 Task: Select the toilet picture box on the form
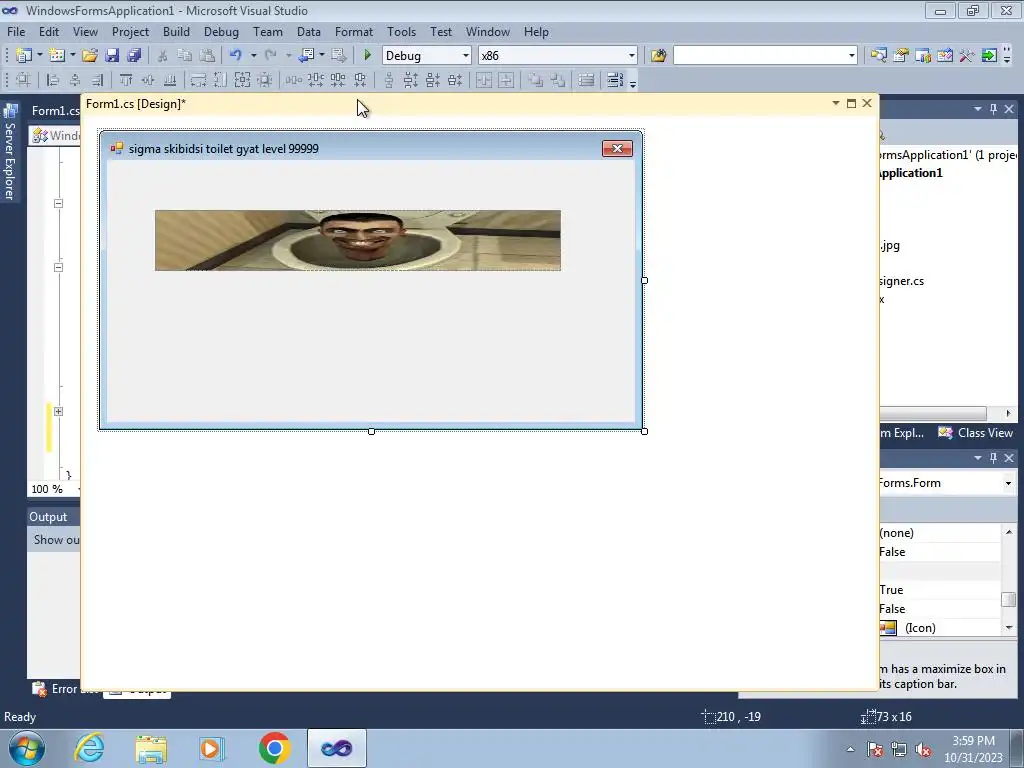click(358, 240)
